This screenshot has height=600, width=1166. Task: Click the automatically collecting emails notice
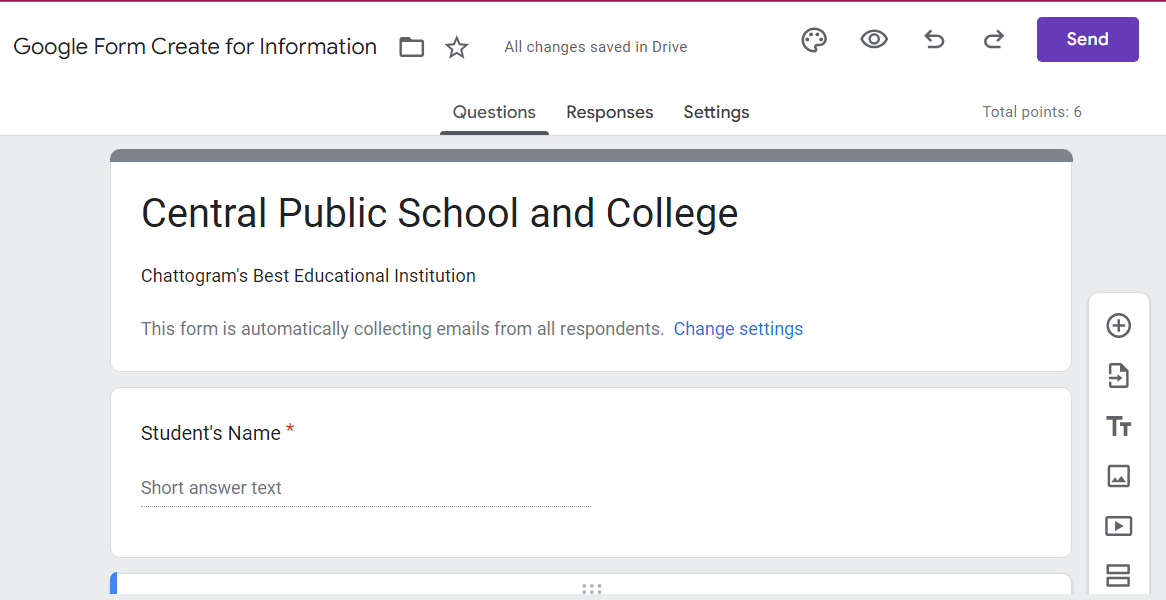point(402,329)
